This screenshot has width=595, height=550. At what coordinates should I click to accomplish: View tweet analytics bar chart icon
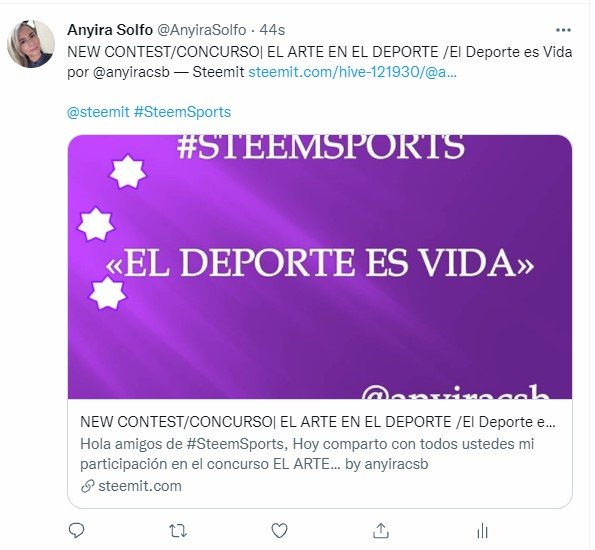pos(482,531)
